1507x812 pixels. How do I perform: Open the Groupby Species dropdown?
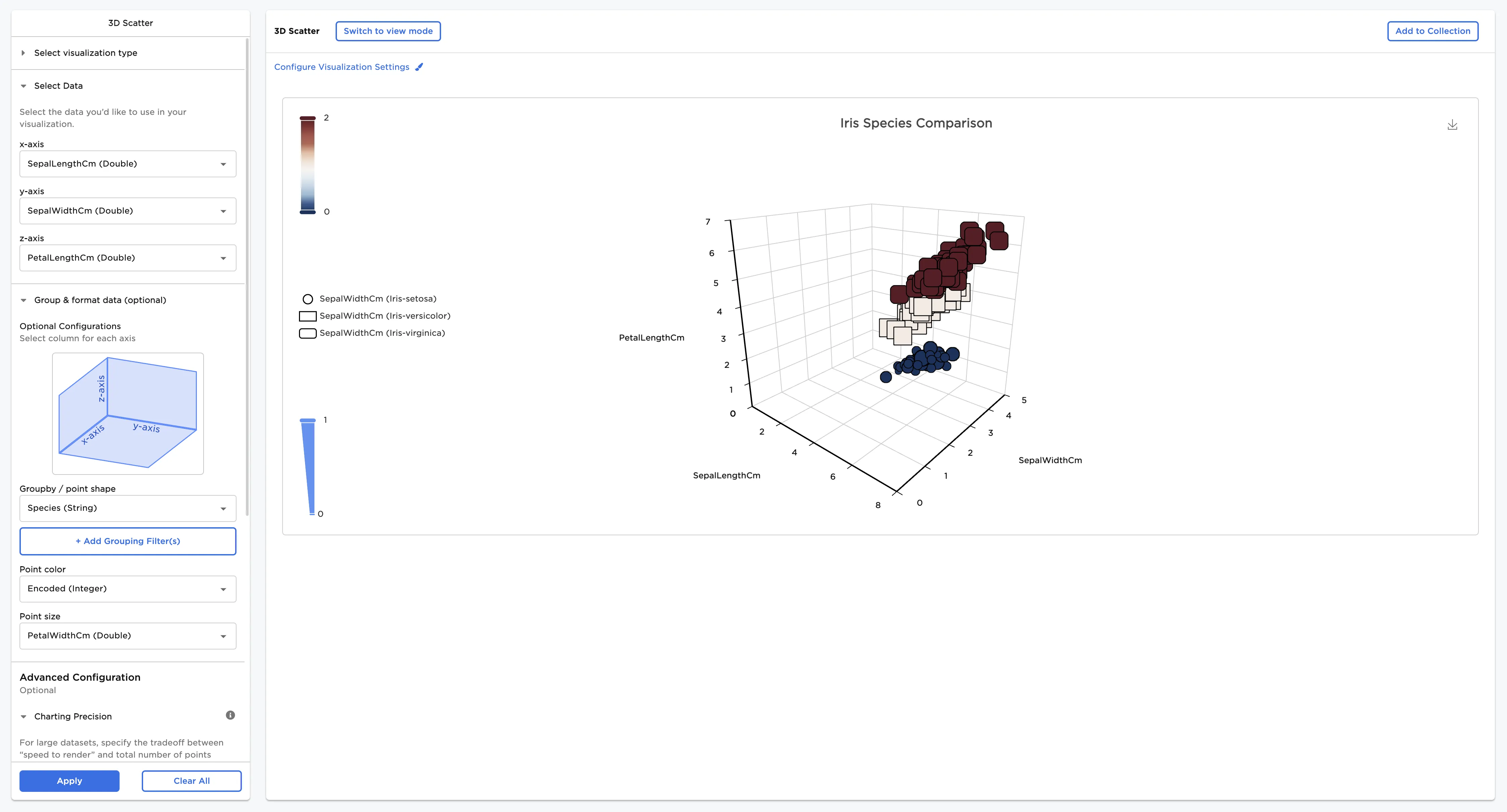[x=128, y=508]
